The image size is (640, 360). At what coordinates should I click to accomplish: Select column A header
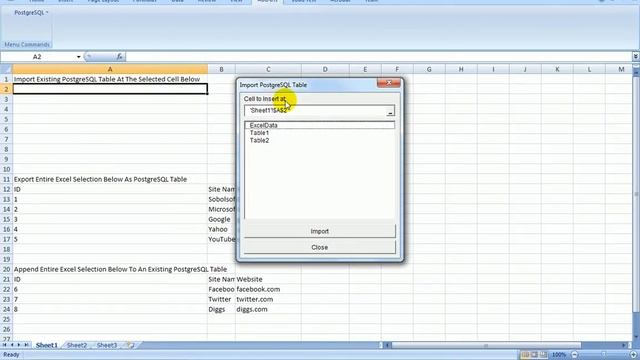coord(110,69)
